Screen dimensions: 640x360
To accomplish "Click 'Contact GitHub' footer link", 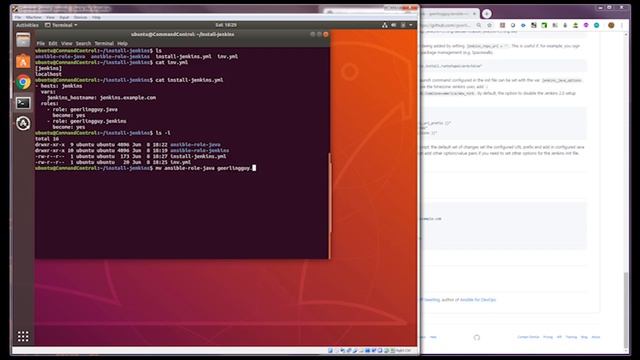I will pos(528,337).
